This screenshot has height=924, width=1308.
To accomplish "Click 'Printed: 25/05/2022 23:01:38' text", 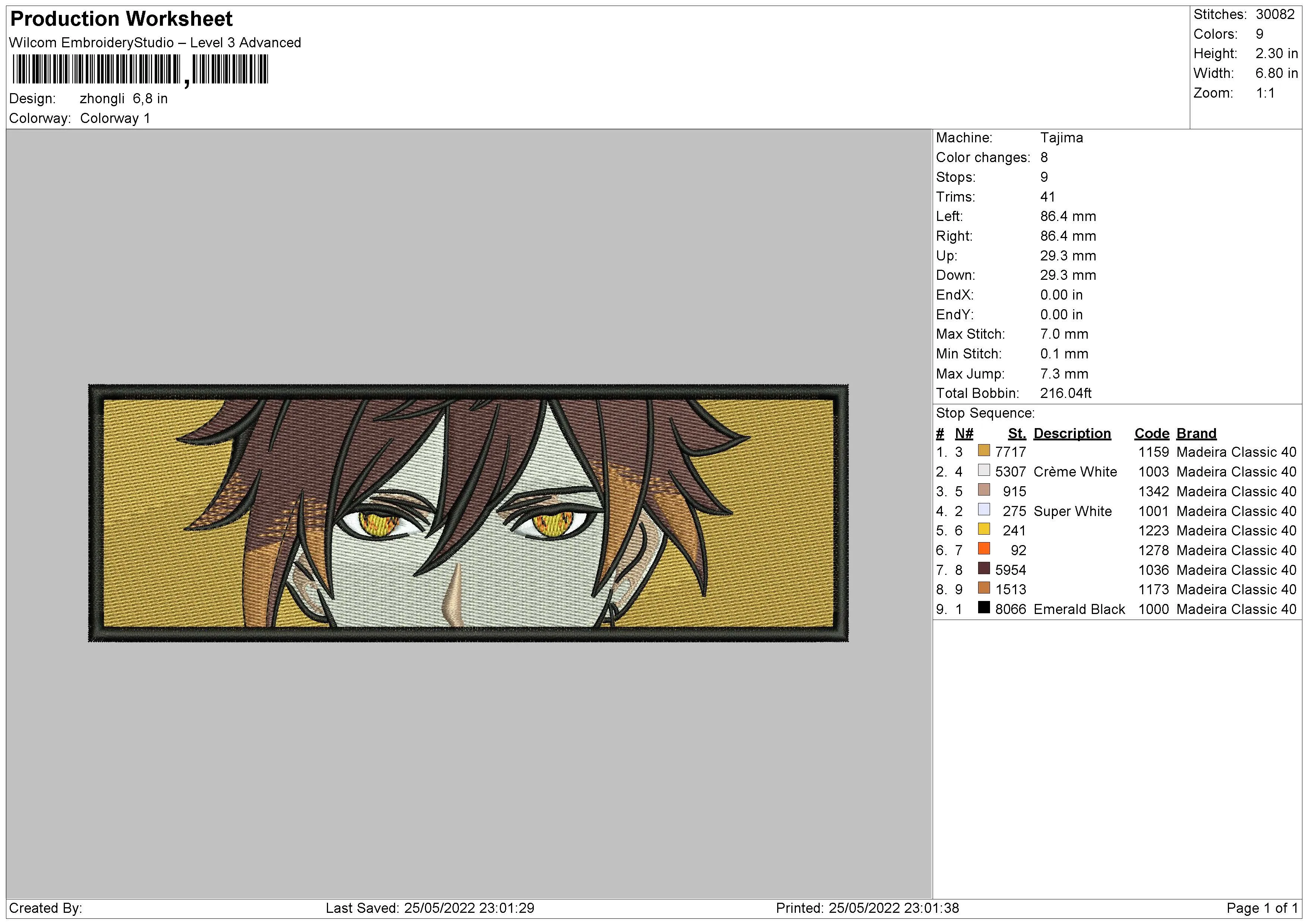I will click(x=868, y=908).
